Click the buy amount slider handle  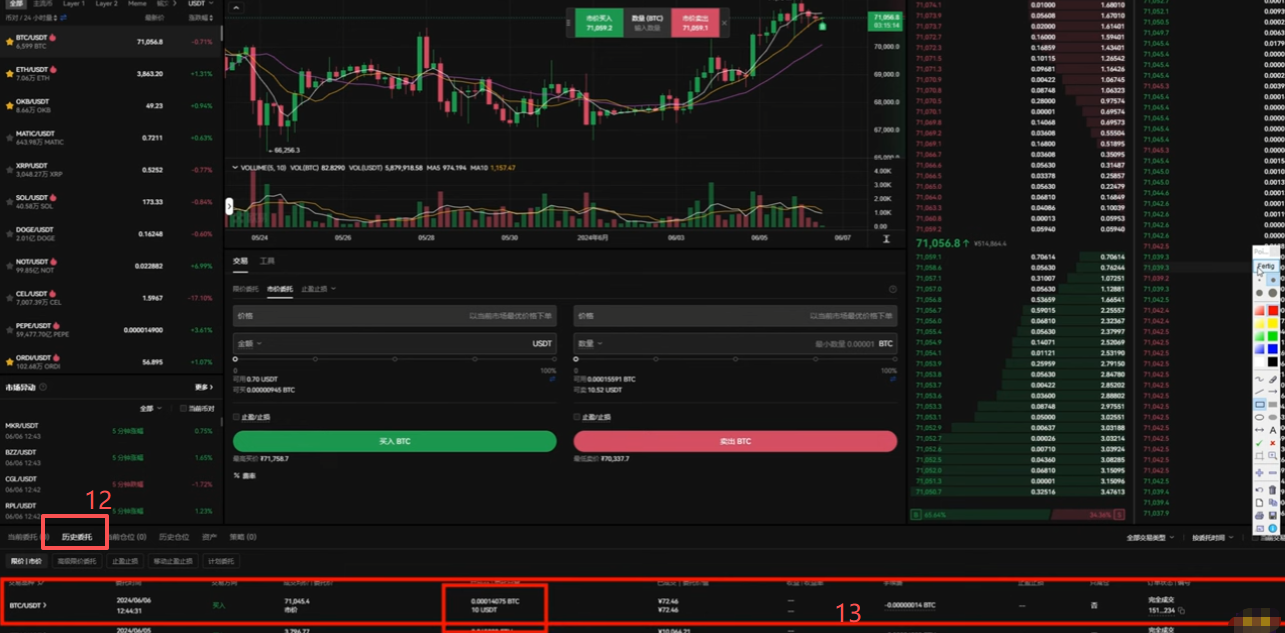point(236,359)
